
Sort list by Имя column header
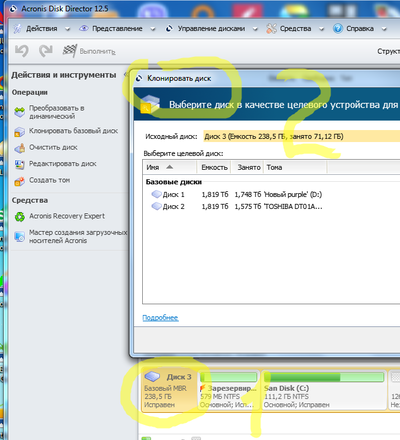tap(170, 167)
